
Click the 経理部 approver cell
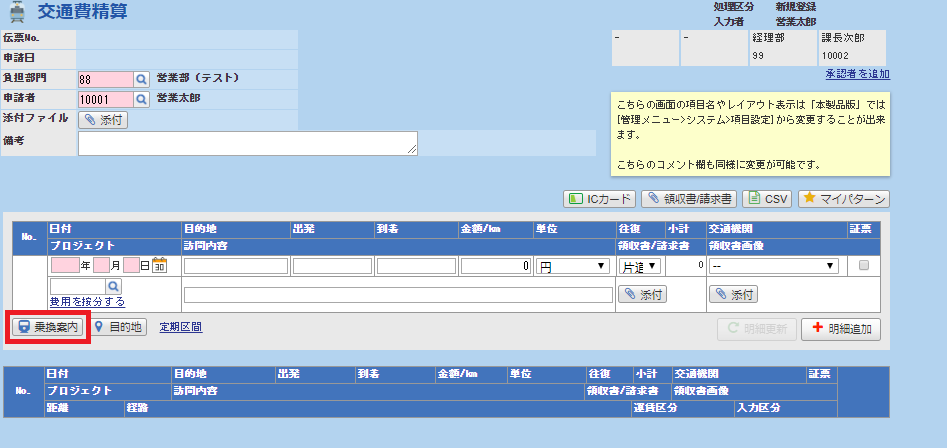(x=783, y=48)
